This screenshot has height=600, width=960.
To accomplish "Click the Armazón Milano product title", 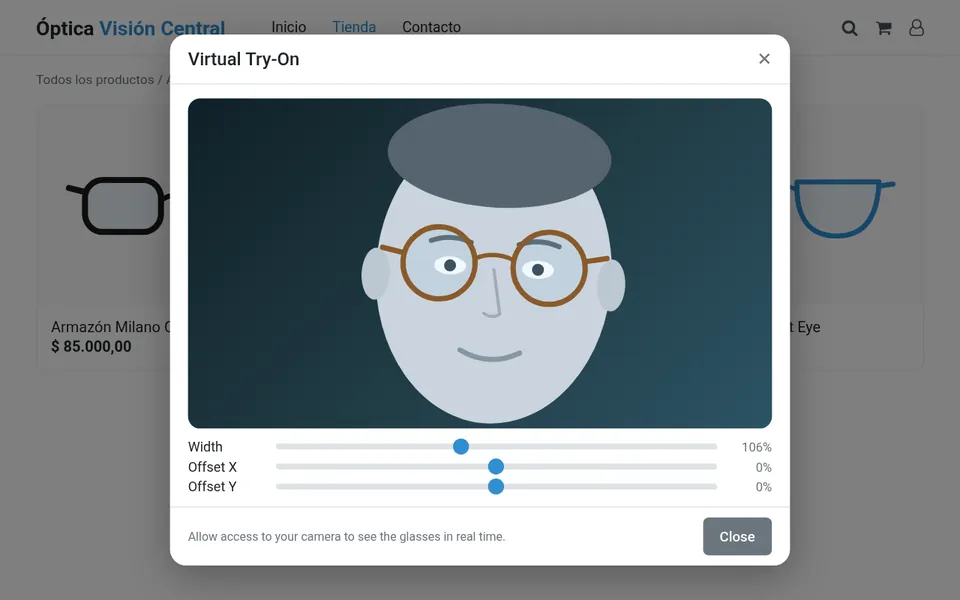I will click(110, 327).
